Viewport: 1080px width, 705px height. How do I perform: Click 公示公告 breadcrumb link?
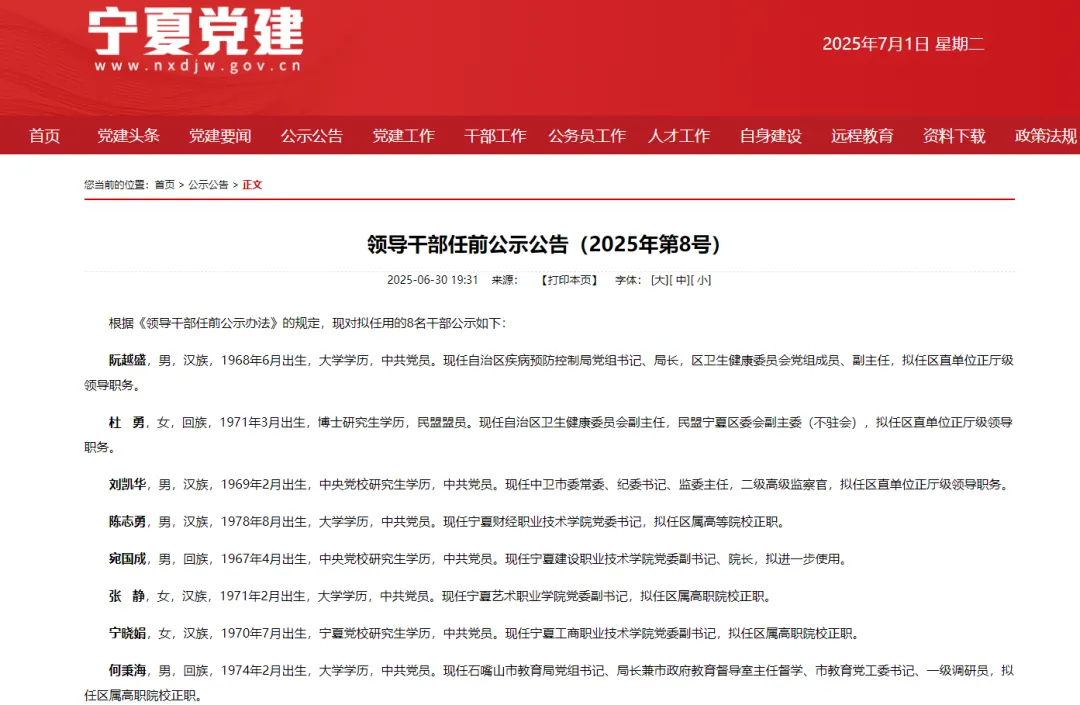point(208,185)
